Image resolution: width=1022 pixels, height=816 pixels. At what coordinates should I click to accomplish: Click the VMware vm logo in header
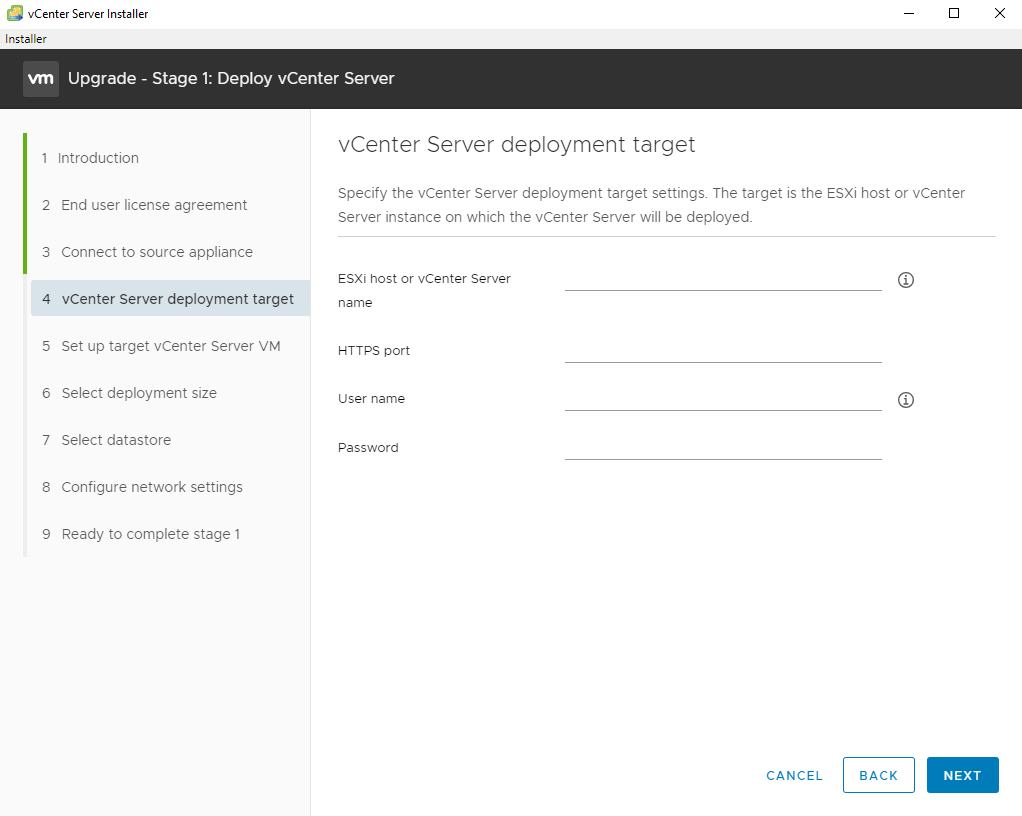[41, 78]
